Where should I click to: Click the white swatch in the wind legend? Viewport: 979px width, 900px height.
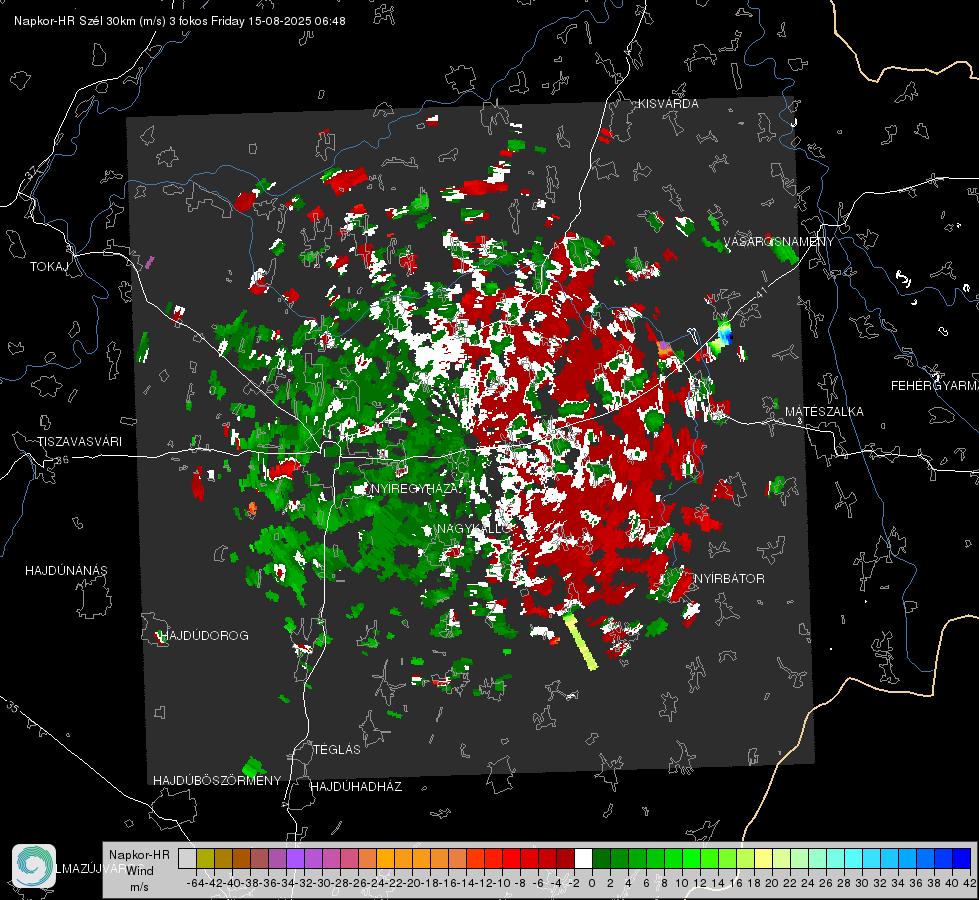click(x=583, y=859)
